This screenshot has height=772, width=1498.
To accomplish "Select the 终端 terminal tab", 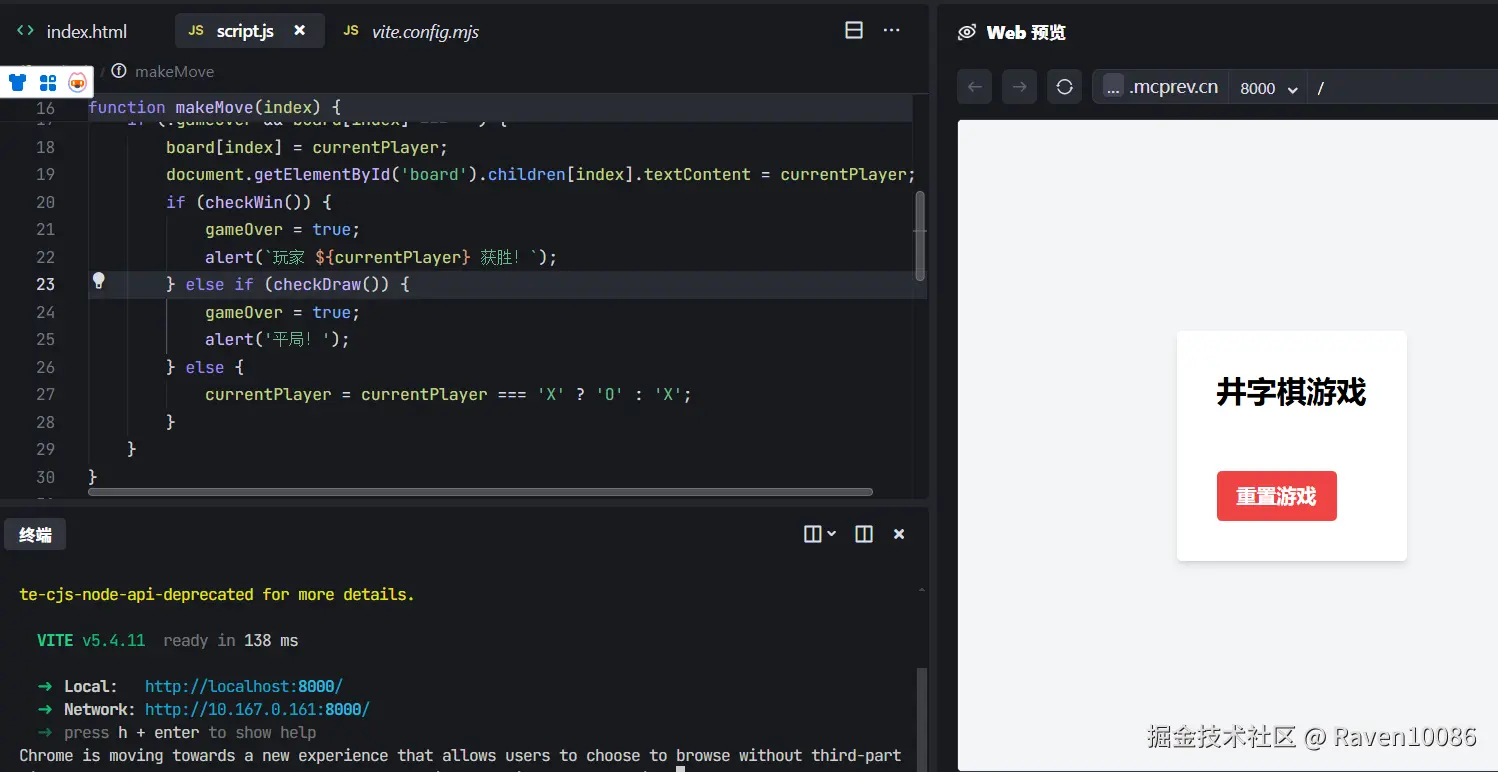I will tap(35, 535).
